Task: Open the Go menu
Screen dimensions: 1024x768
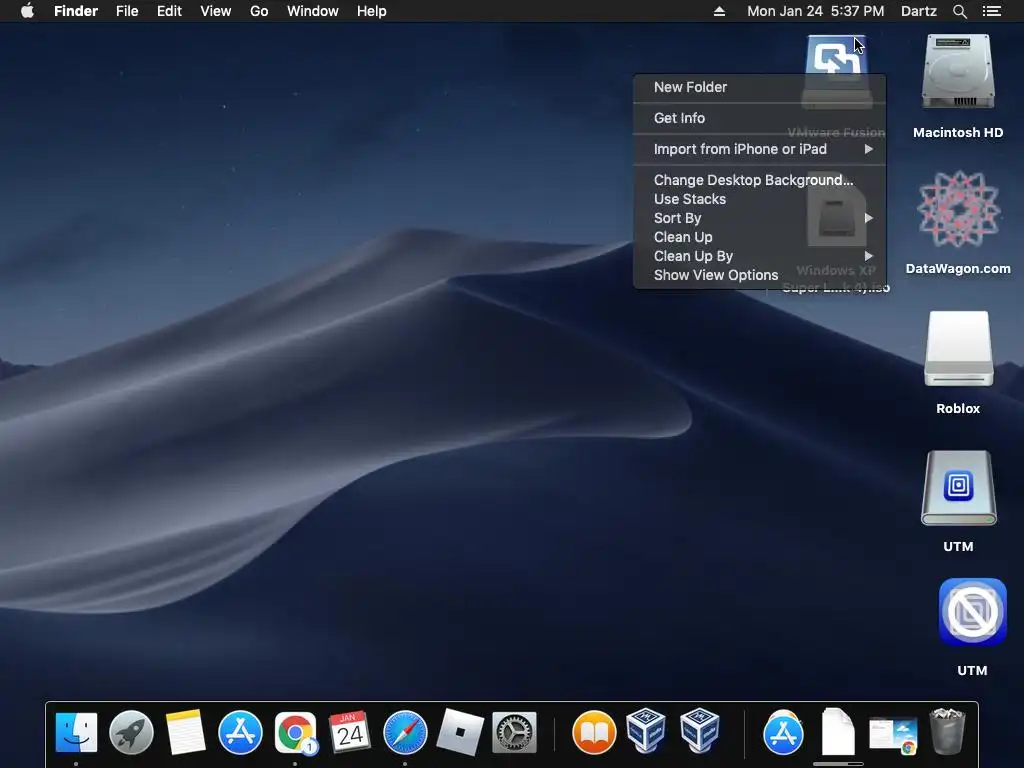Action: [259, 11]
